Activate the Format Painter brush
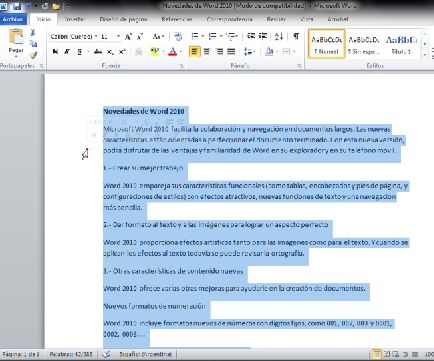This screenshot has height=361, width=434. pos(33,55)
